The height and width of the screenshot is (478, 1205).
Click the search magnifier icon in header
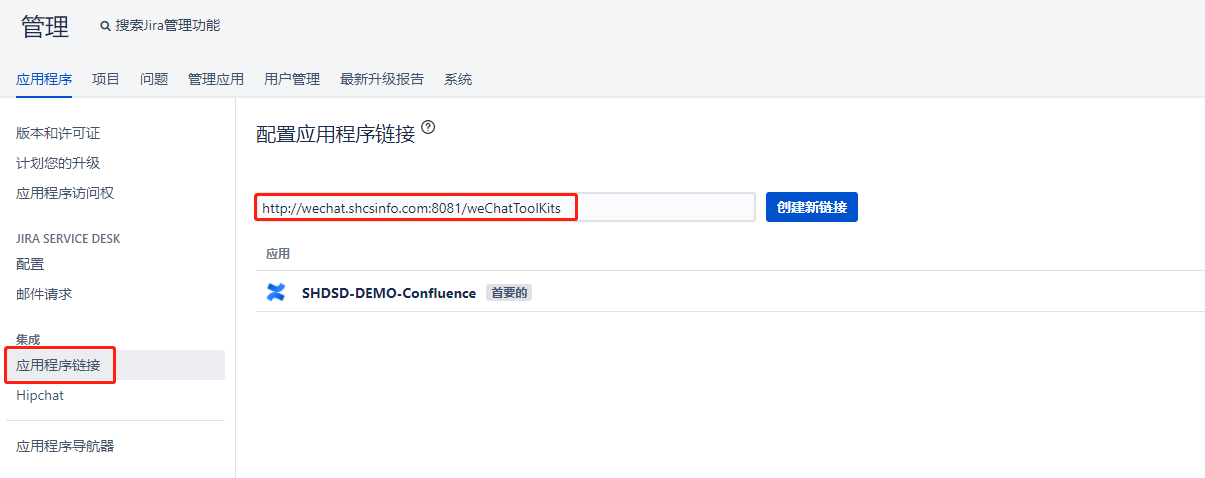pyautogui.click(x=105, y=26)
